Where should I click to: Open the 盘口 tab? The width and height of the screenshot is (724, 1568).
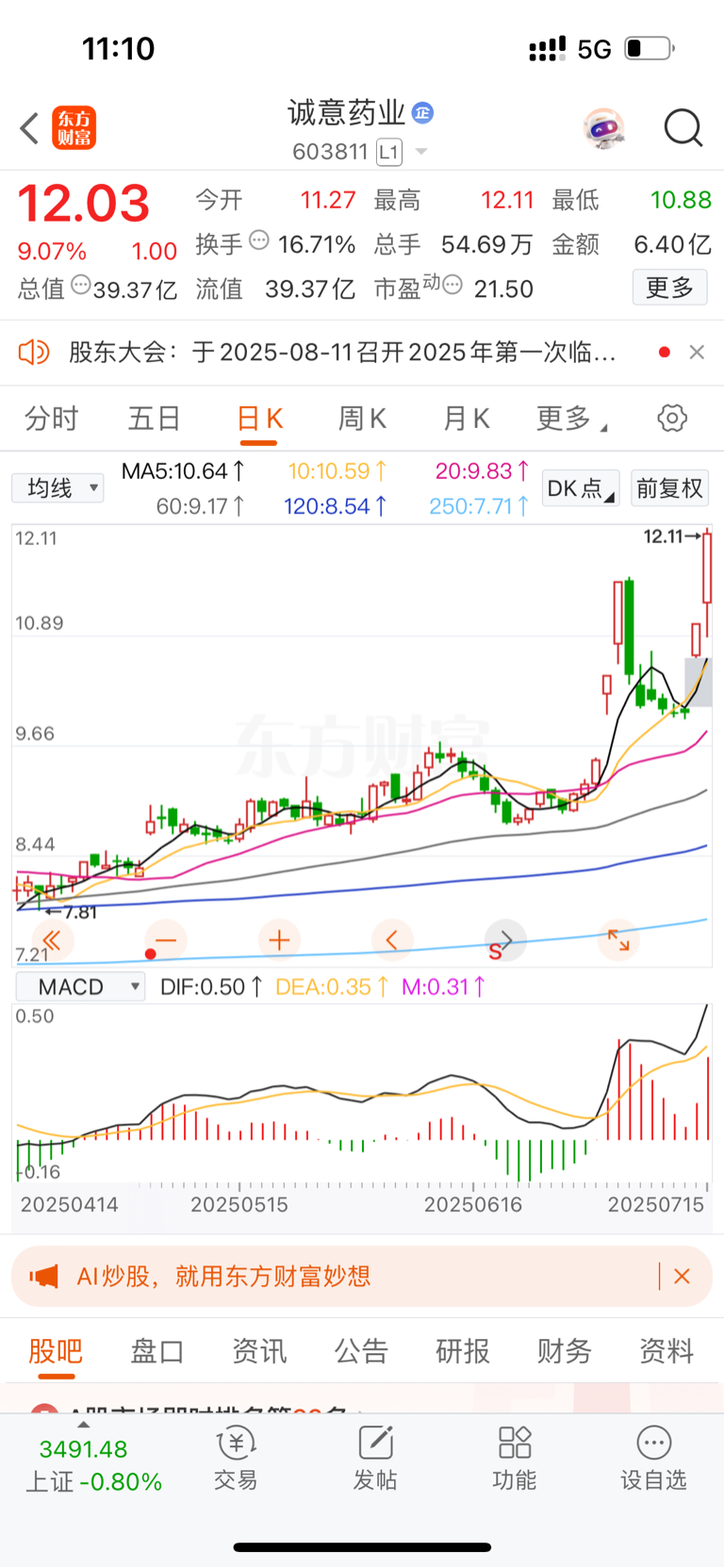click(157, 1351)
